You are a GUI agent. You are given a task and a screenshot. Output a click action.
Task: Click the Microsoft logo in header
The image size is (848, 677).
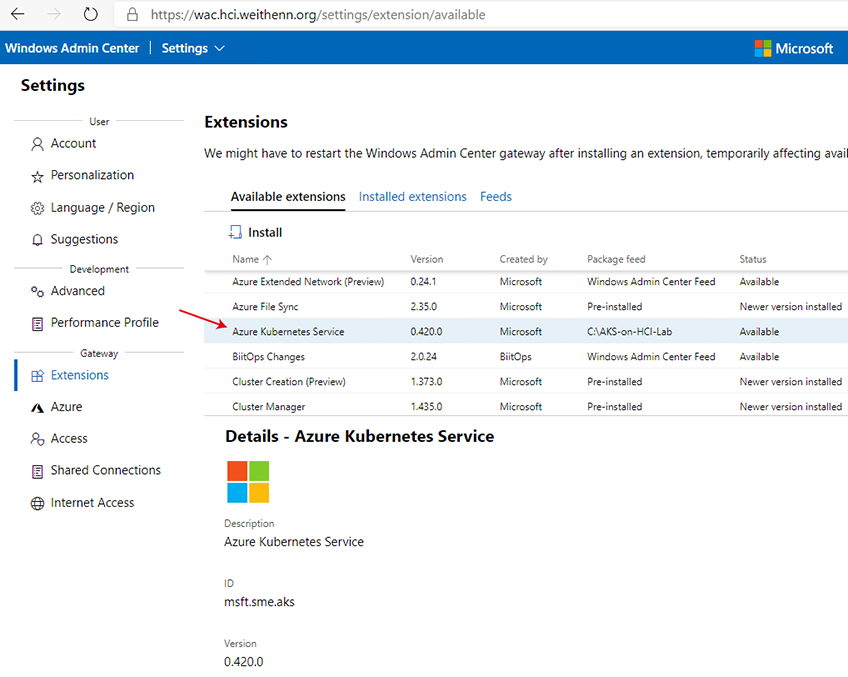click(x=793, y=49)
